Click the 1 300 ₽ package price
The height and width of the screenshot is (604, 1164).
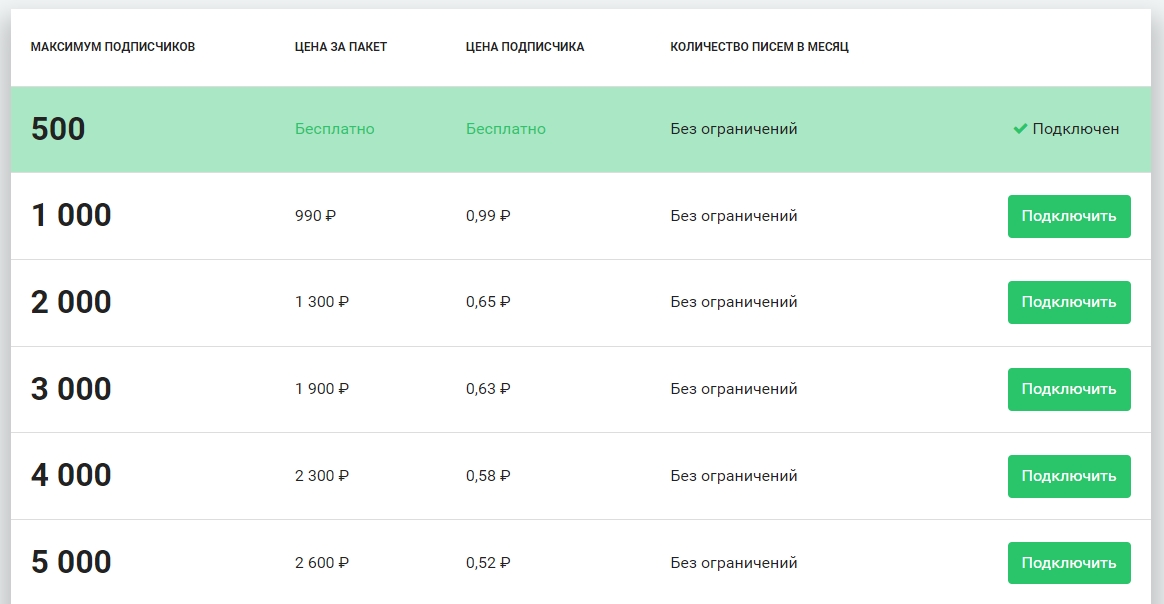(321, 302)
